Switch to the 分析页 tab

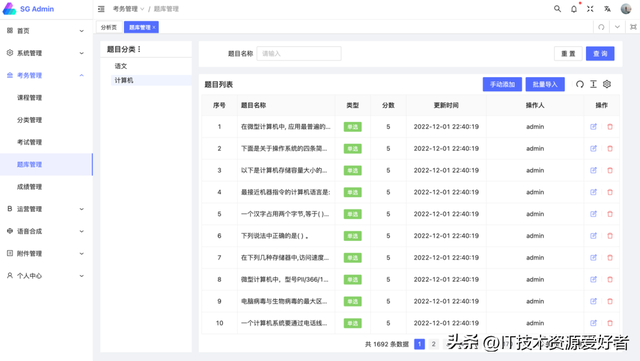109,27
